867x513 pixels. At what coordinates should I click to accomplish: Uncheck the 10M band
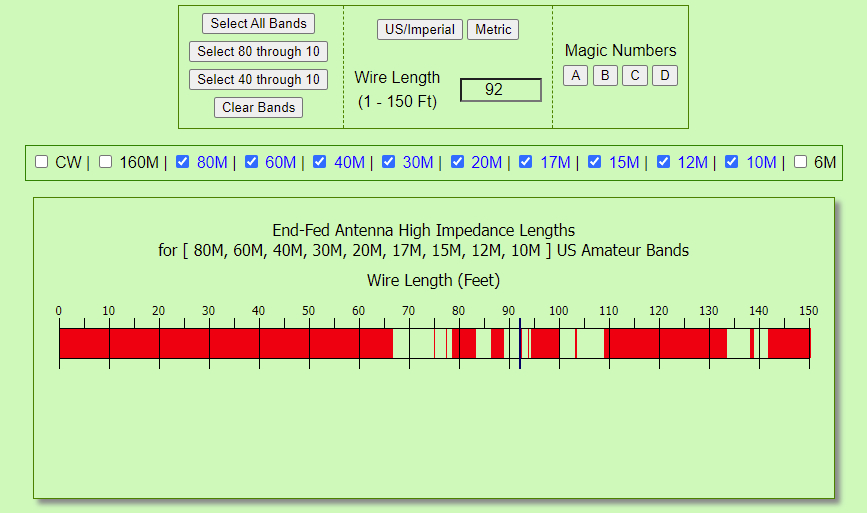coord(732,161)
